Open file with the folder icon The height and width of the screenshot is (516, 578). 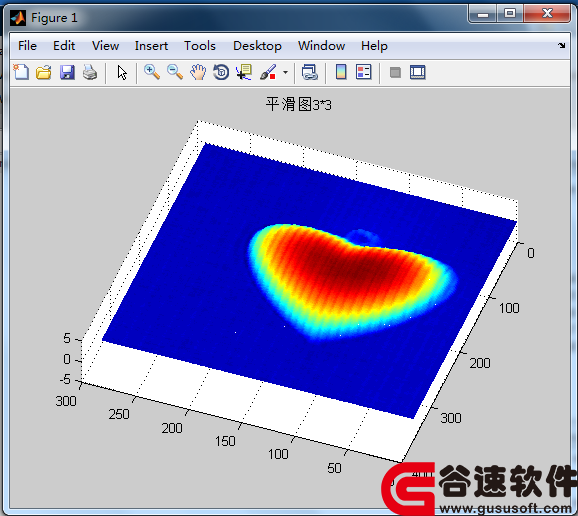44,72
